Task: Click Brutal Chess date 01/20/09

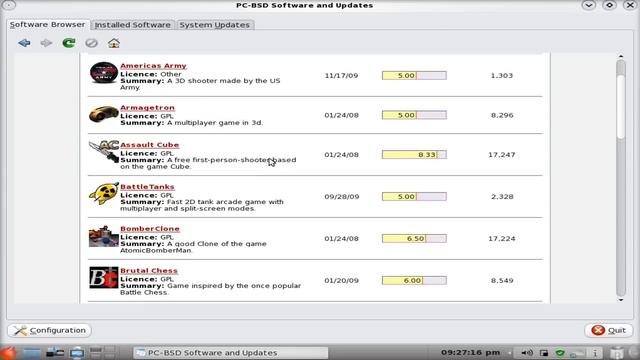Action: coord(341,280)
